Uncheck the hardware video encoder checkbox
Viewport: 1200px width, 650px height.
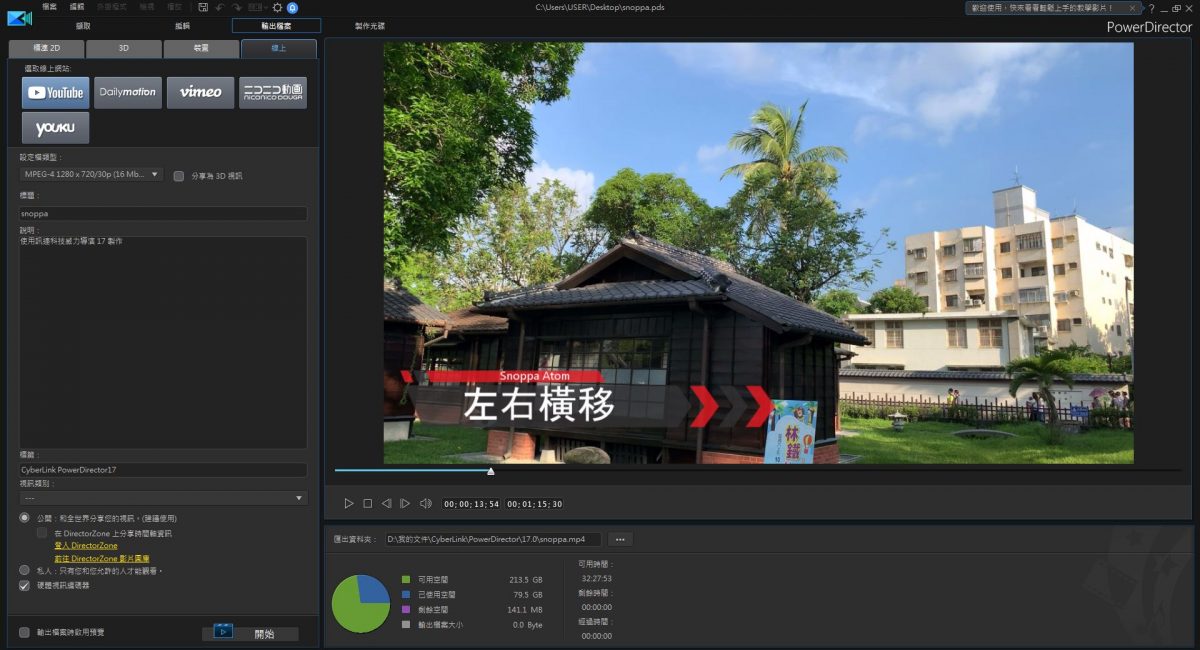pyautogui.click(x=25, y=585)
